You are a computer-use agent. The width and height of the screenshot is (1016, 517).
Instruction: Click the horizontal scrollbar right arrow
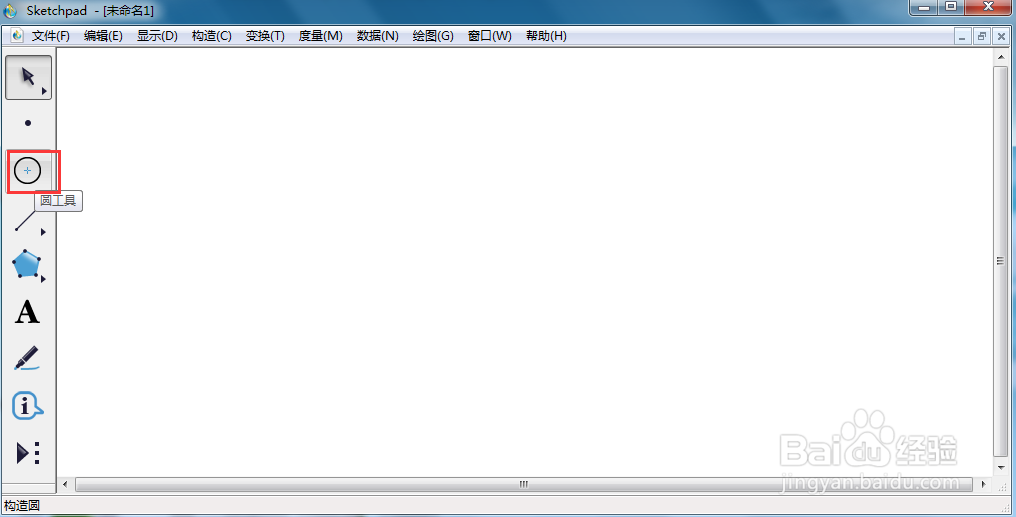pyautogui.click(x=984, y=484)
